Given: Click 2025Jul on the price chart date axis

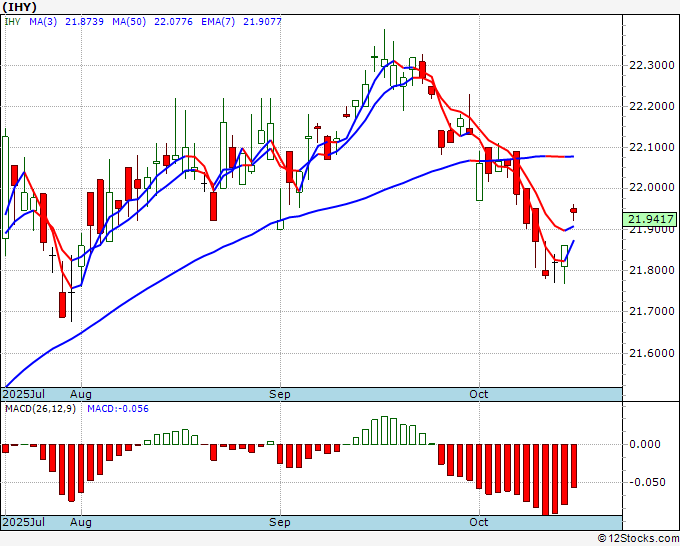Looking at the screenshot, I should 23,394.
